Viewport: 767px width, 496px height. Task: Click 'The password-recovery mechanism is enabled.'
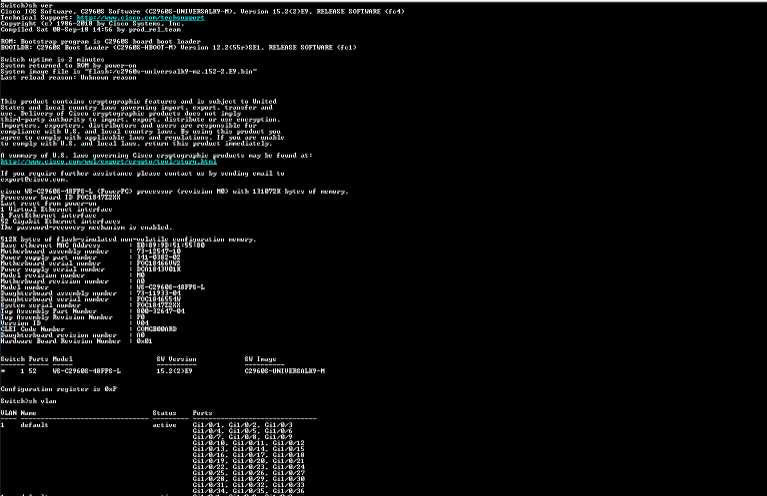point(87,227)
